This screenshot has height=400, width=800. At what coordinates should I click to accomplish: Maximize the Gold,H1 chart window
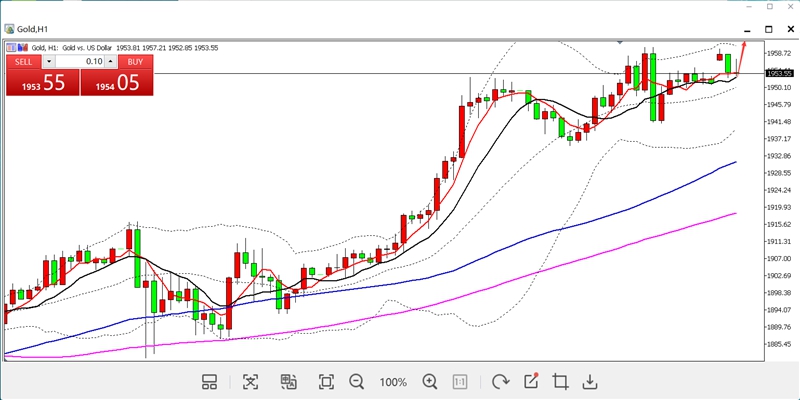769,30
